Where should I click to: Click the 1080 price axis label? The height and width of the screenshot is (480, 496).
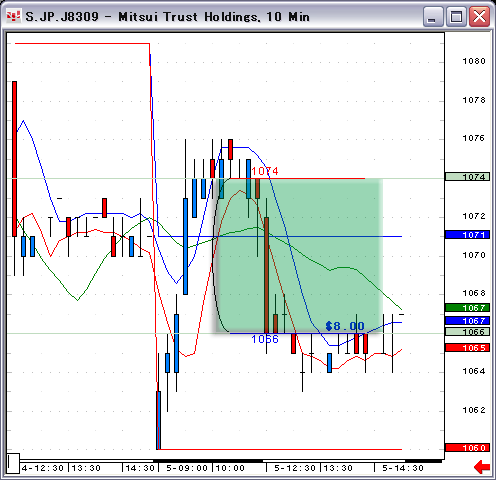click(x=474, y=61)
